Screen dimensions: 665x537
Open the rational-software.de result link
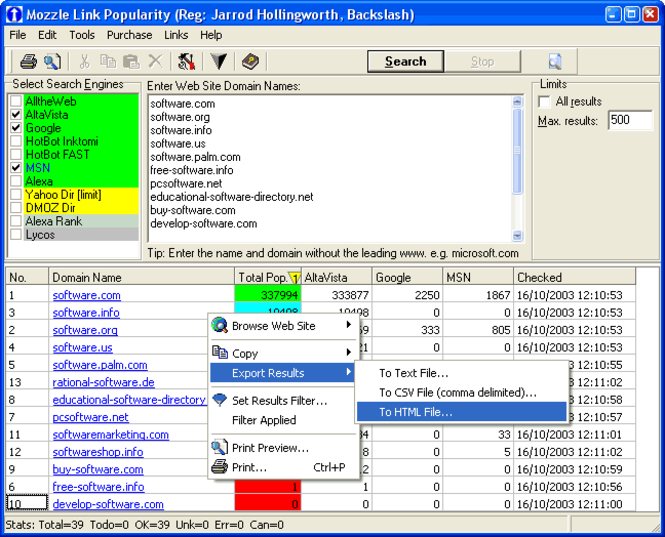103,382
